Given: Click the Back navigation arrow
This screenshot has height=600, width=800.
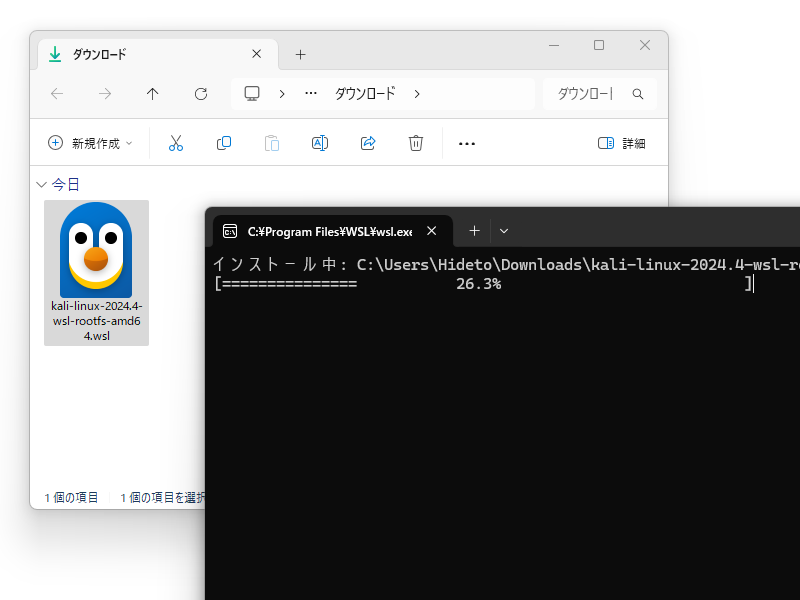Looking at the screenshot, I should point(57,93).
